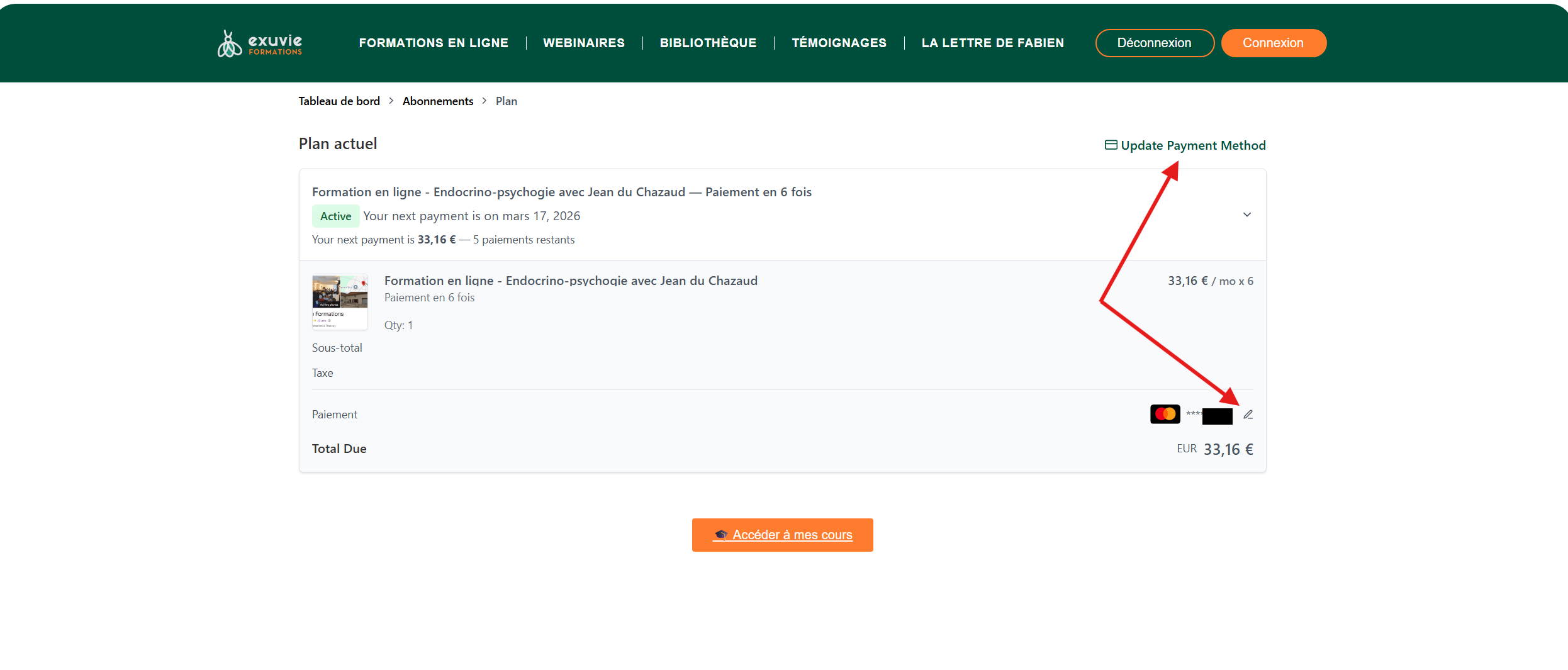Viewport: 1568px width, 670px height.
Task: Collapse the subscription details chevron
Action: [1246, 215]
